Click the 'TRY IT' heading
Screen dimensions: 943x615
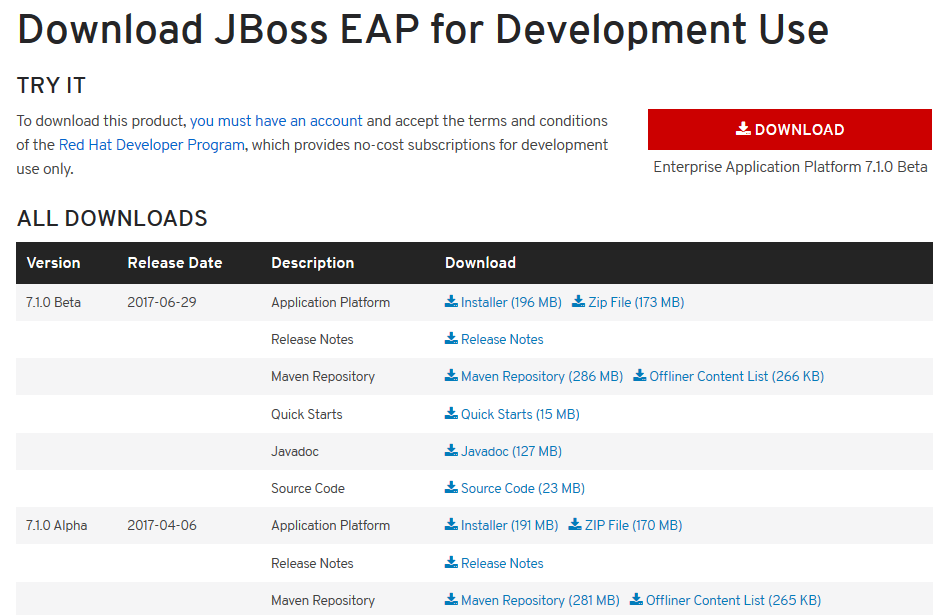point(51,85)
